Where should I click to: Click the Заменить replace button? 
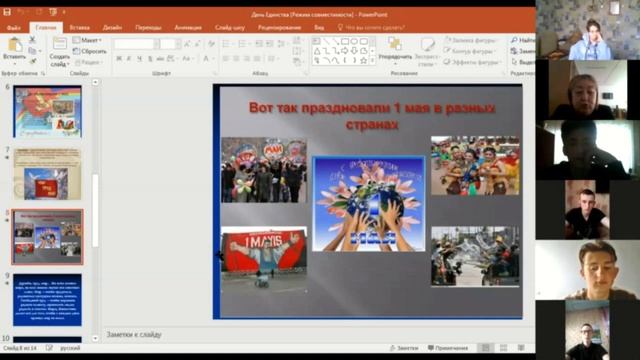[522, 51]
